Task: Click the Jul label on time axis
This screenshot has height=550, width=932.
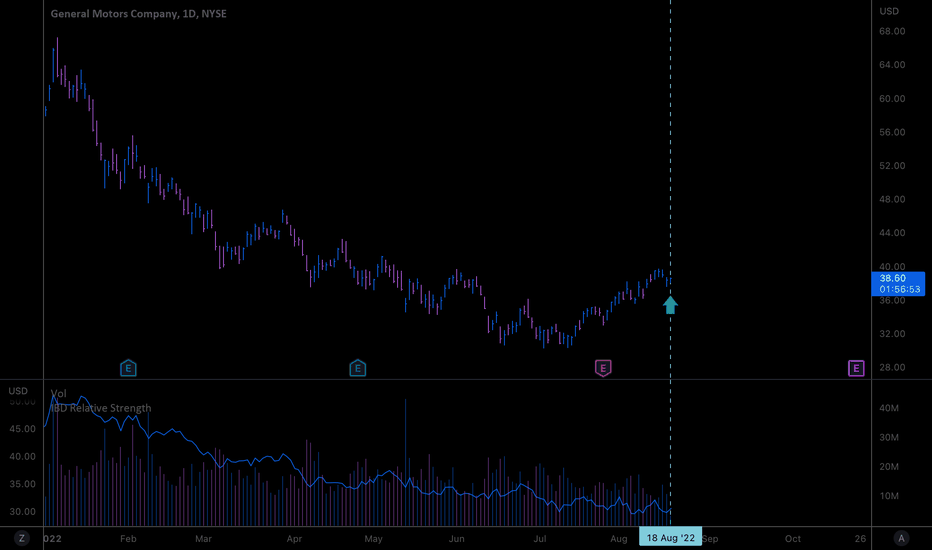Action: (x=540, y=539)
